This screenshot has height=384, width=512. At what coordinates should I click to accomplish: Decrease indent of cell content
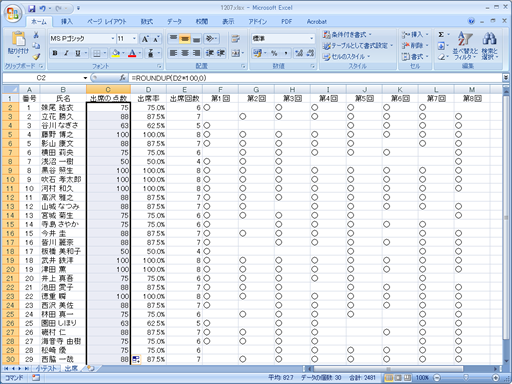pos(209,53)
